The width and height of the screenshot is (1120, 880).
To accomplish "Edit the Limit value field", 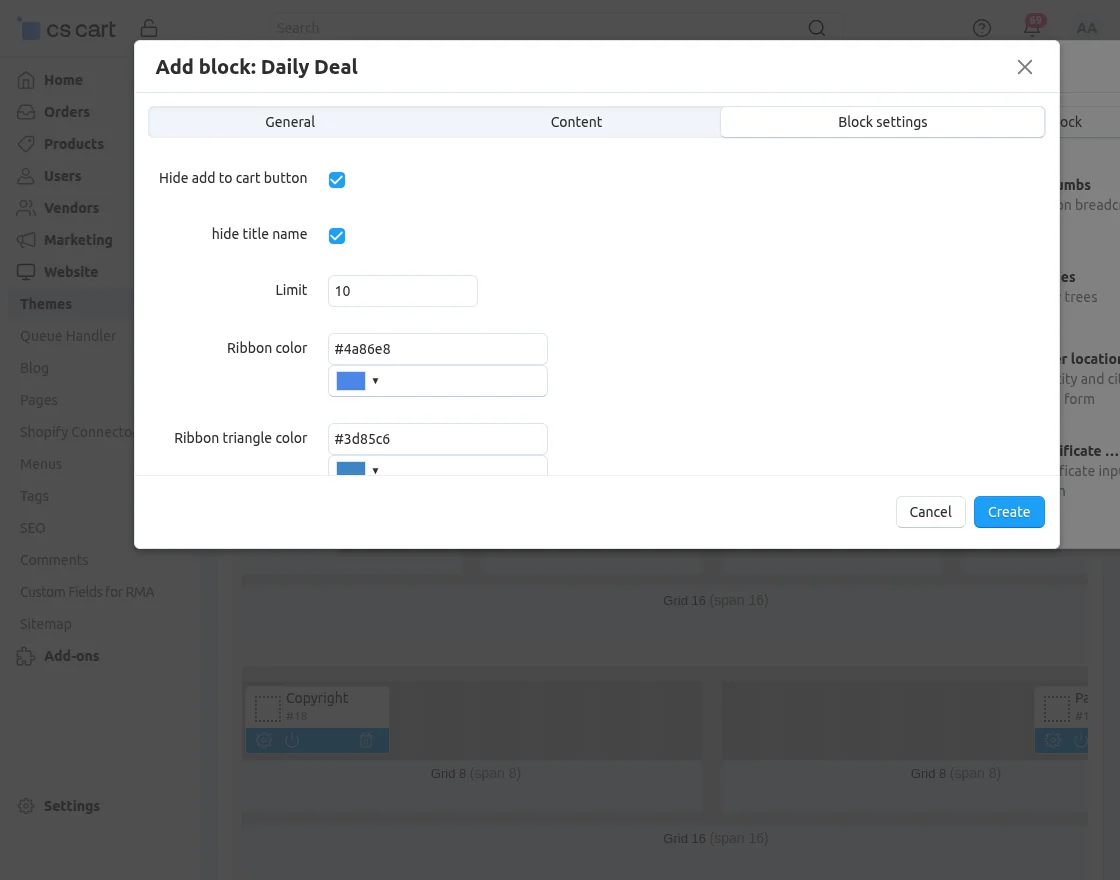I will click(402, 290).
